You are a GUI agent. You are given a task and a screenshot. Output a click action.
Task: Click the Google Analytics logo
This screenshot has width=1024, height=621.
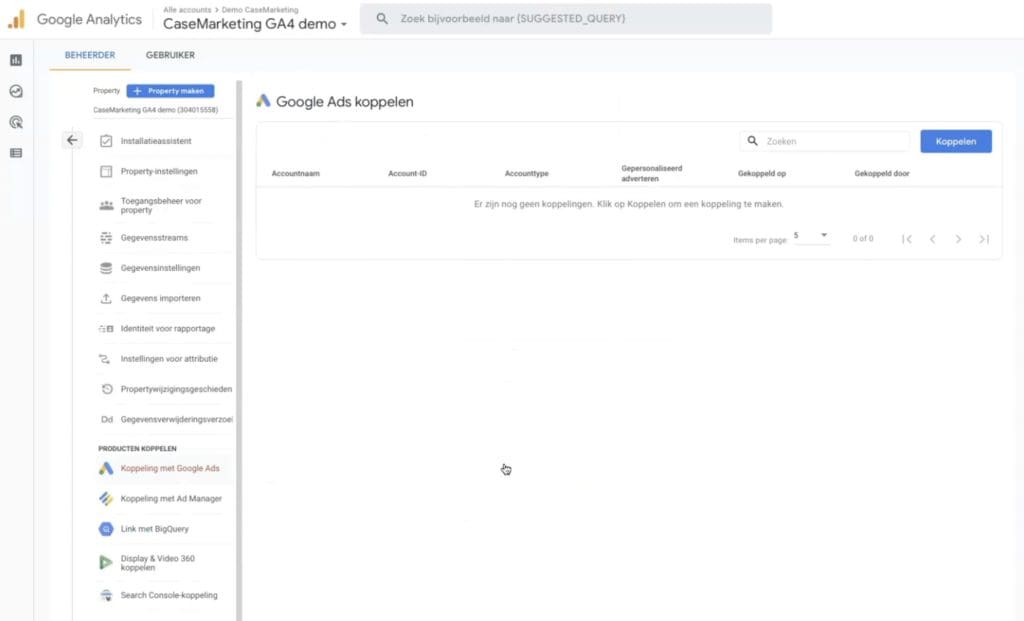(x=16, y=19)
